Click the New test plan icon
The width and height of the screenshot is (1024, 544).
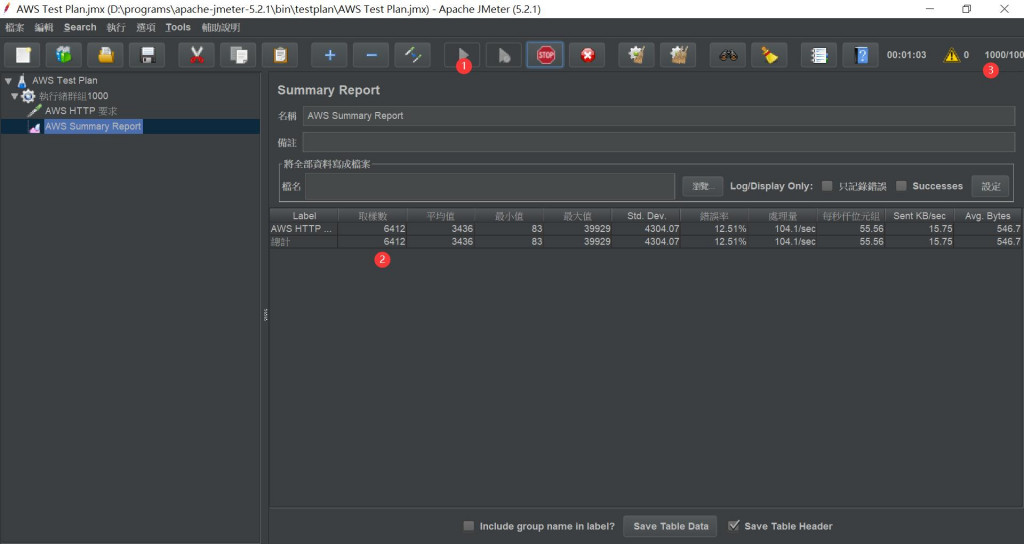tap(23, 56)
